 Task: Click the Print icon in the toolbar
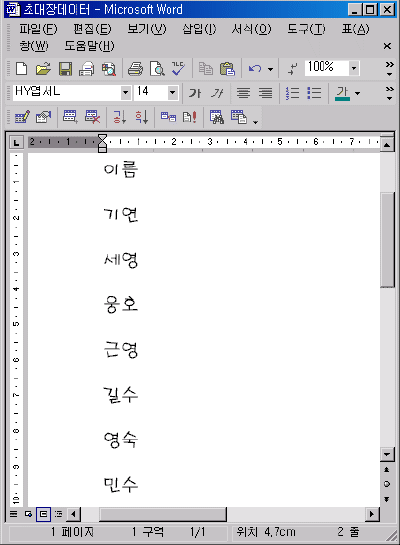coord(135,68)
